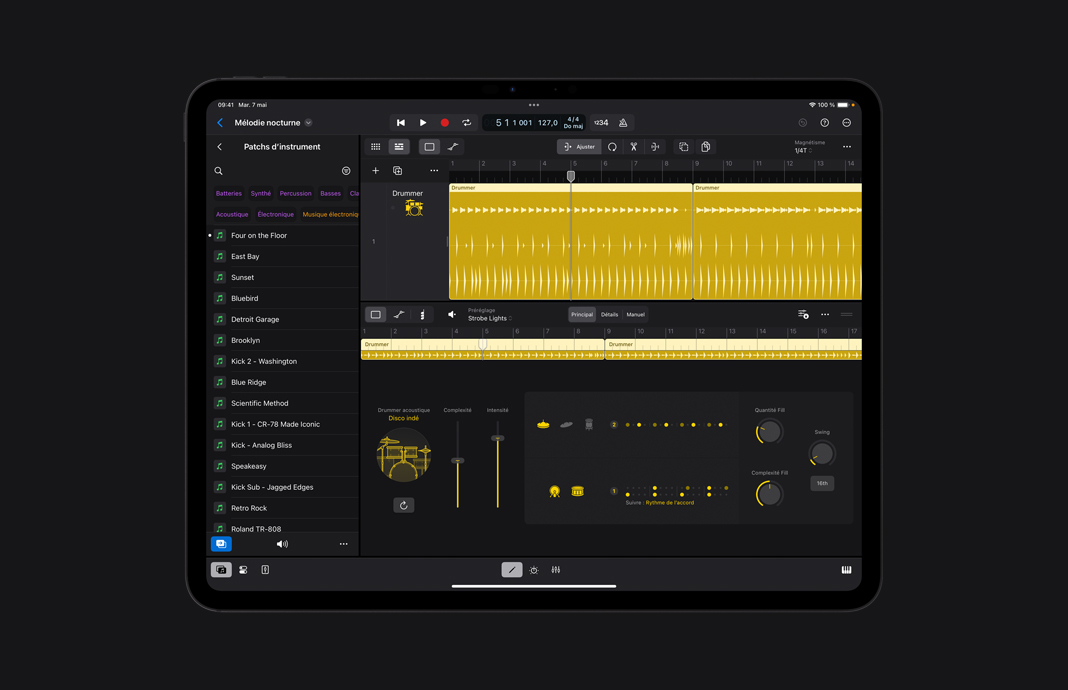Tap the metronome icon in the transport bar

[x=621, y=122]
